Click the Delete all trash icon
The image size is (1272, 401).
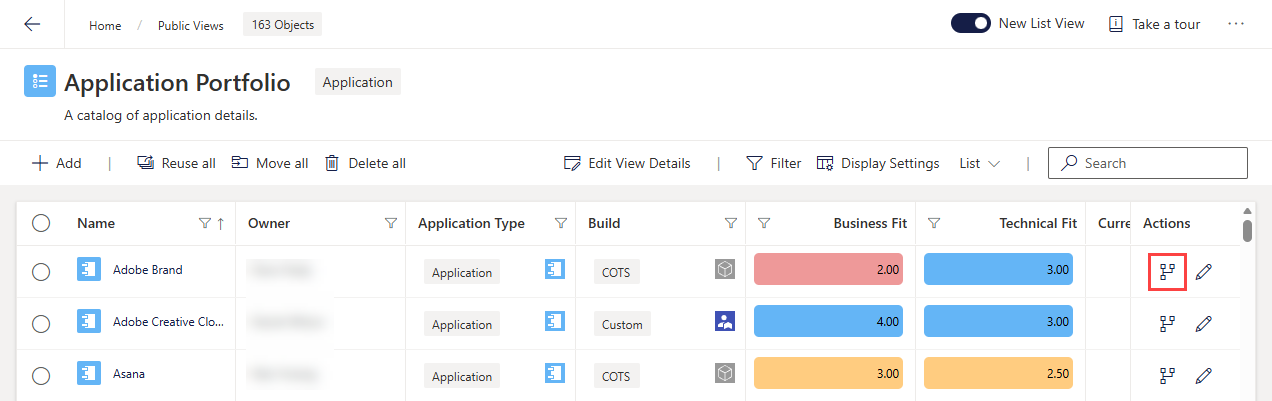point(332,163)
